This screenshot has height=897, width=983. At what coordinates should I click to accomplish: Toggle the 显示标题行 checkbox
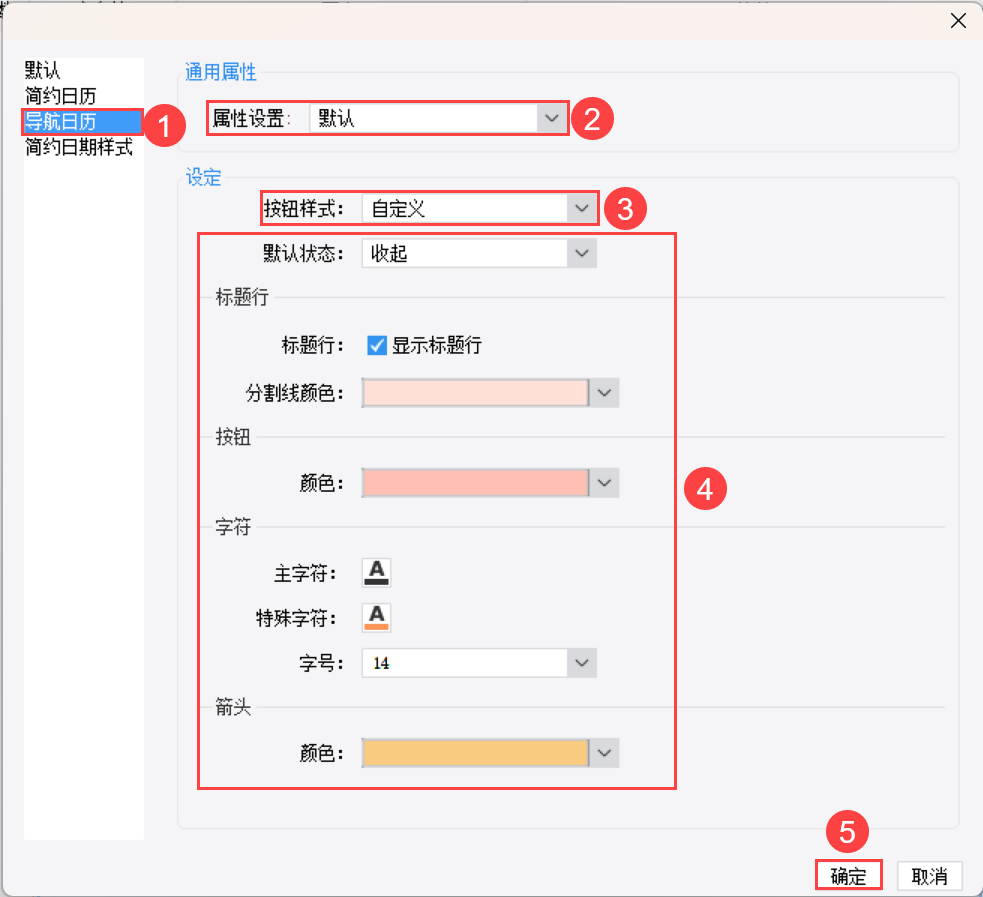(377, 346)
